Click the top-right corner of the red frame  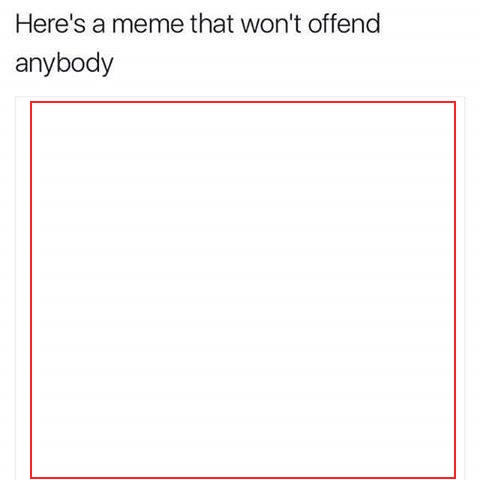coord(455,102)
